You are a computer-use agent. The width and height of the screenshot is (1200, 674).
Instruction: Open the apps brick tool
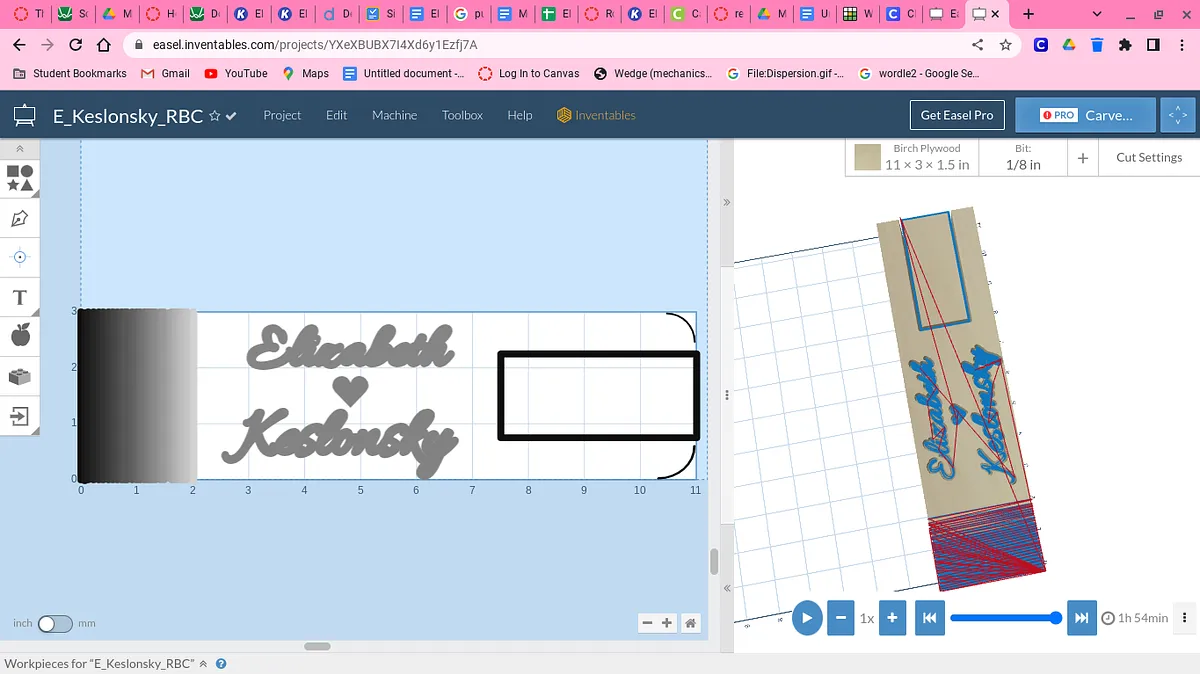point(20,376)
